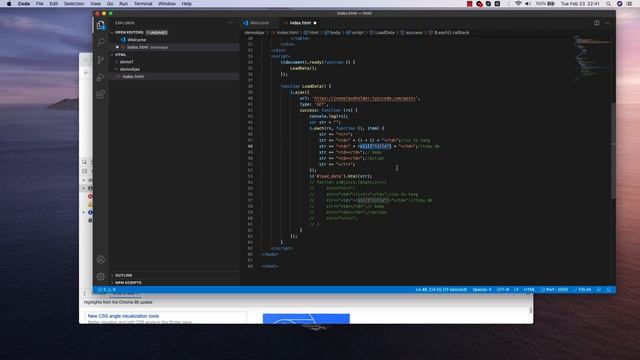
Task: Open the View menu
Action: pos(96,4)
